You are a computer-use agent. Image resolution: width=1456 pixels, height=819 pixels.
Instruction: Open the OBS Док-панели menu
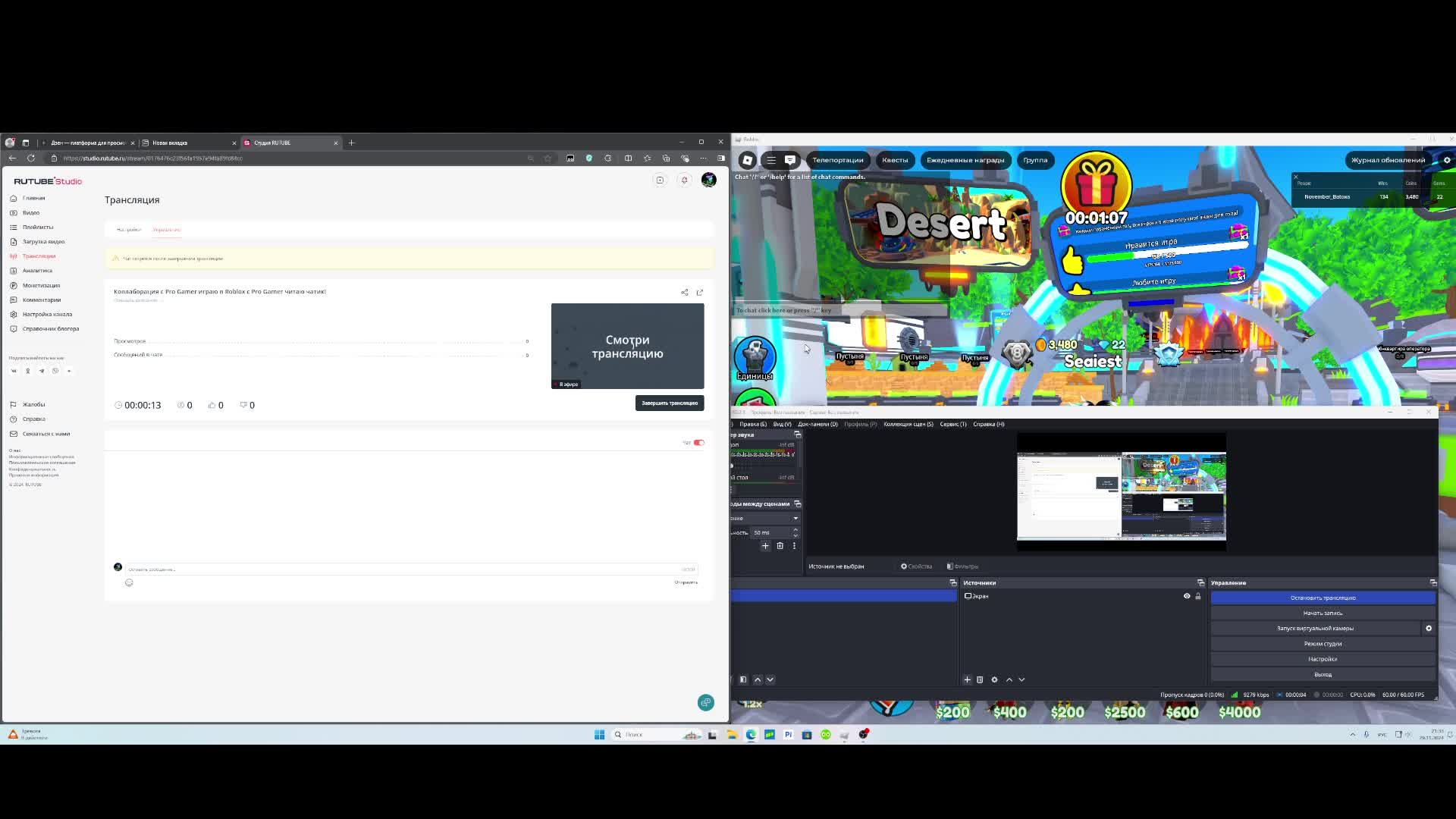pos(817,424)
